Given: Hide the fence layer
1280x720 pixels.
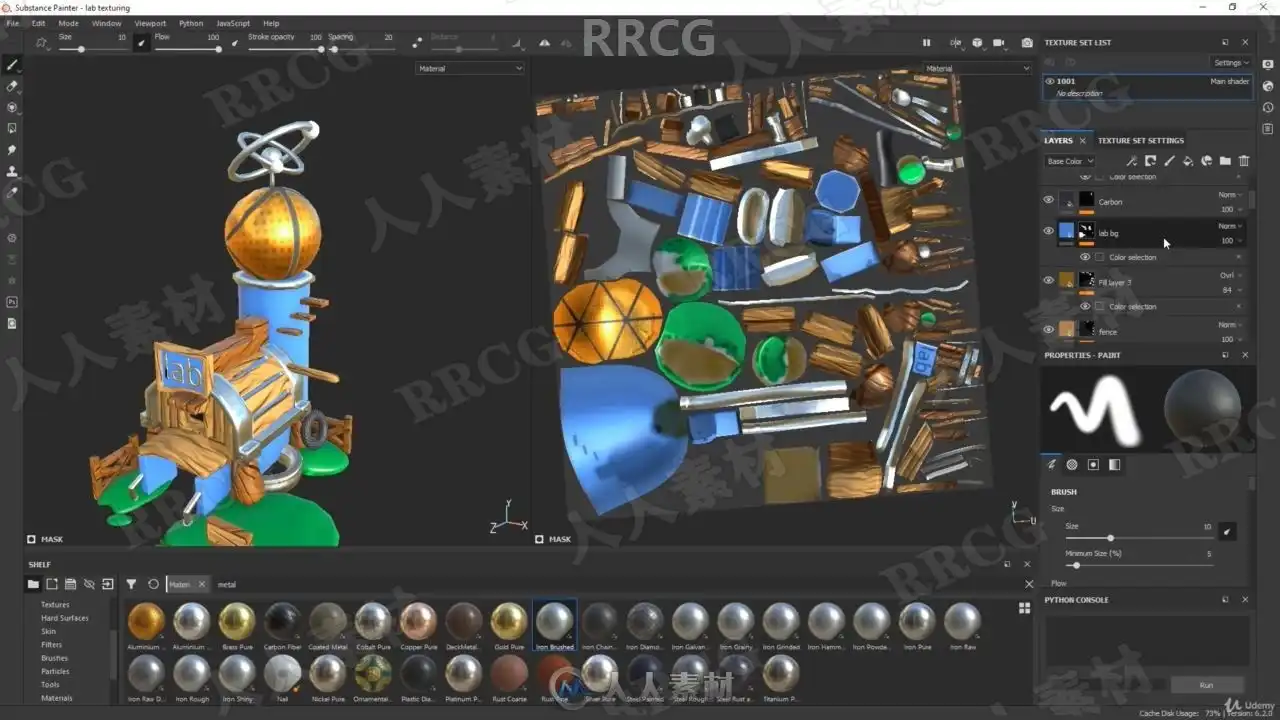Looking at the screenshot, I should (1049, 330).
